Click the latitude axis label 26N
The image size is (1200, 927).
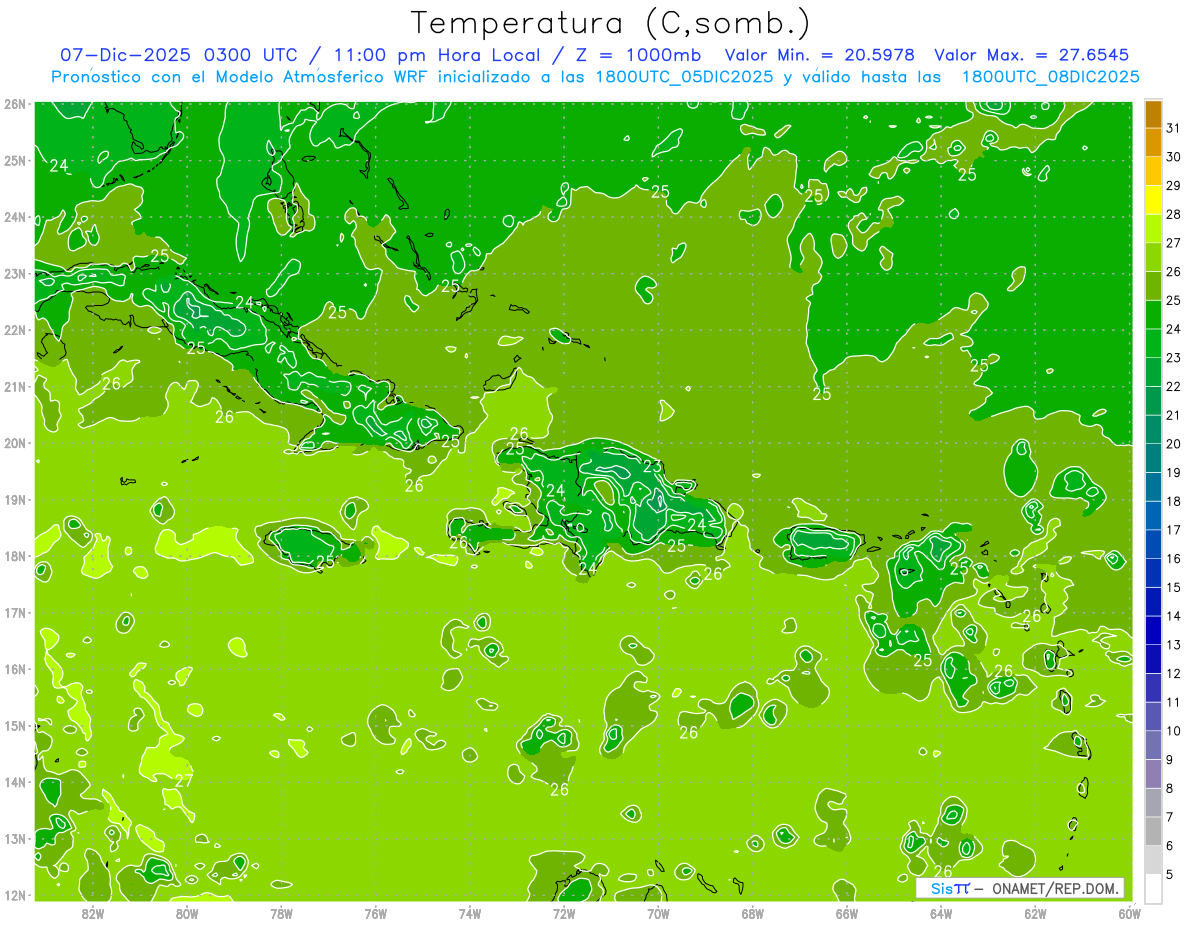pyautogui.click(x=15, y=104)
